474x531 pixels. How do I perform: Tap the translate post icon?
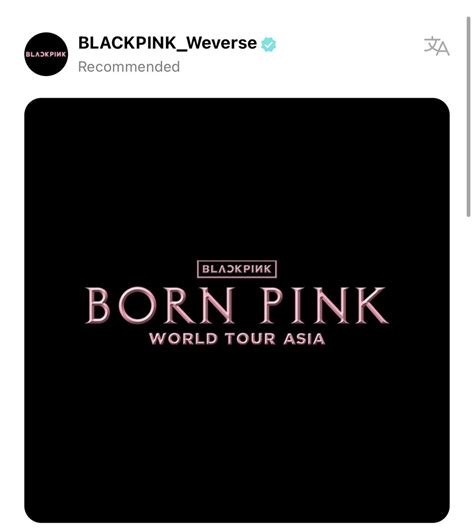[436, 46]
